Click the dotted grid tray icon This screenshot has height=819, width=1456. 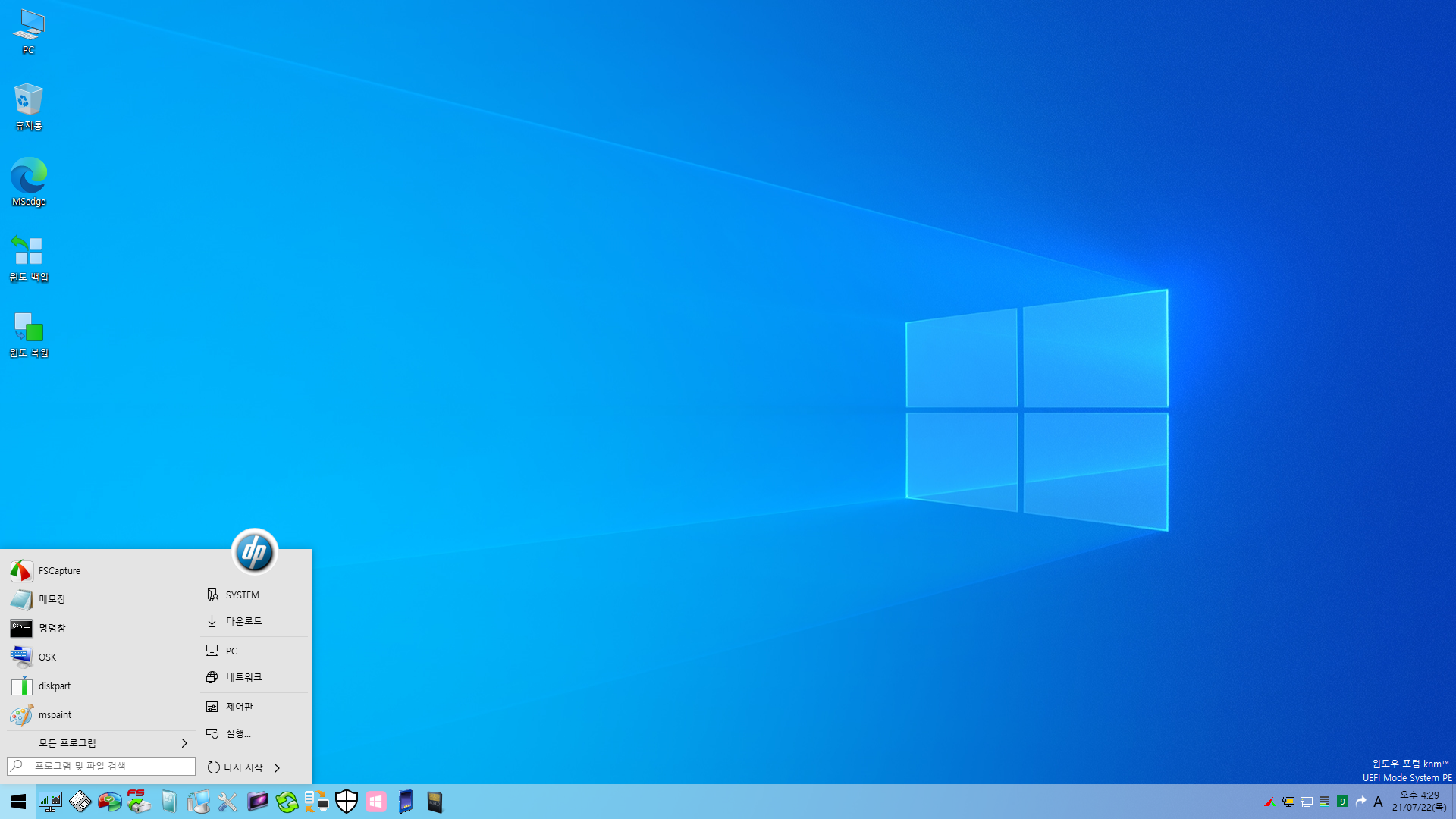1324,802
